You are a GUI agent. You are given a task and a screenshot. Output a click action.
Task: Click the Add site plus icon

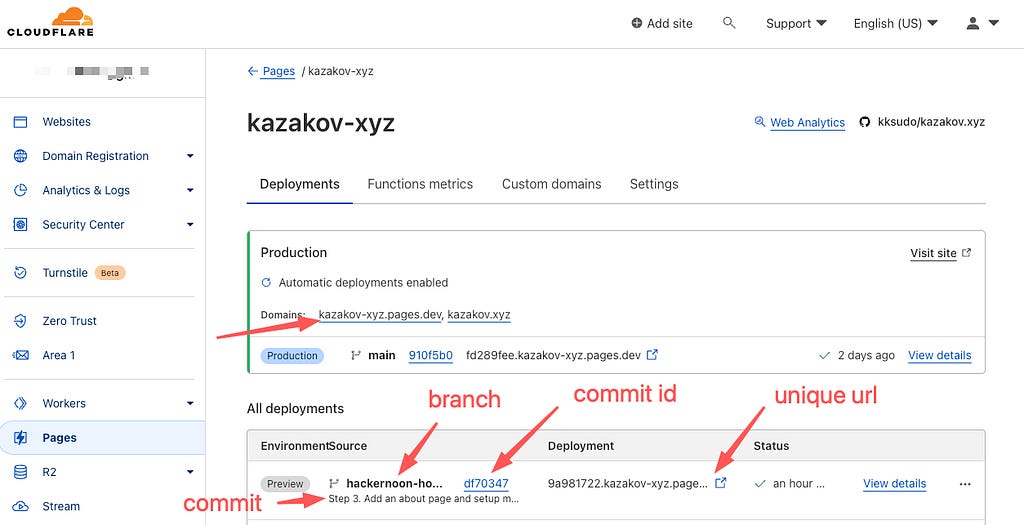point(637,24)
